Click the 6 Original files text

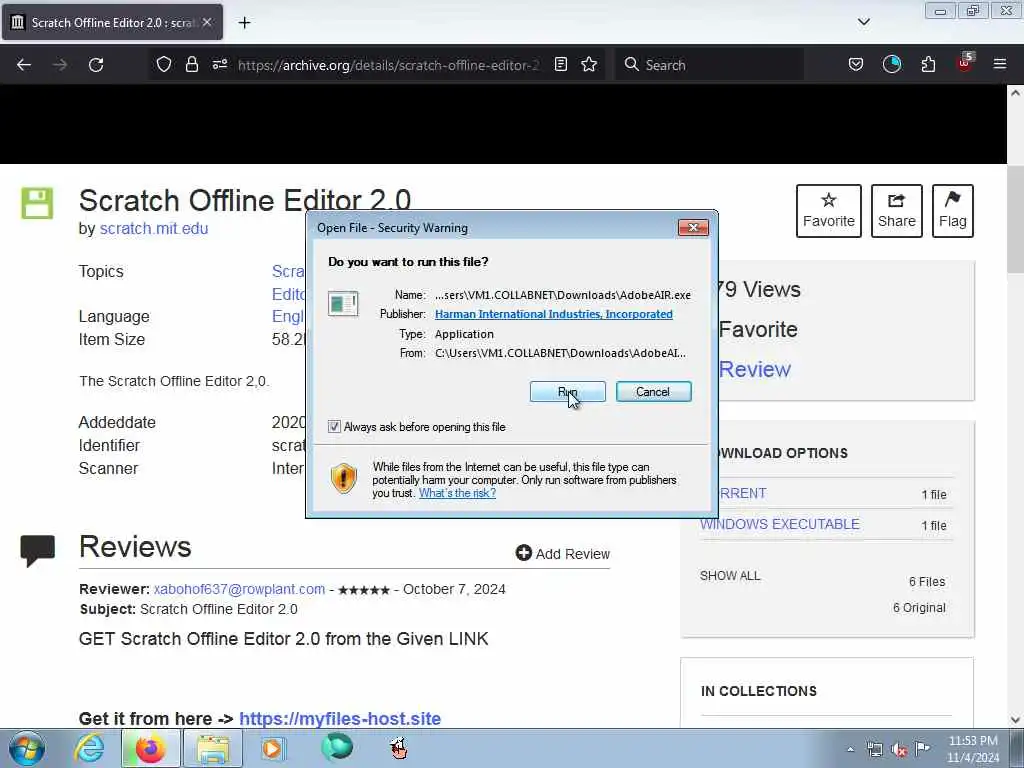[x=919, y=608]
